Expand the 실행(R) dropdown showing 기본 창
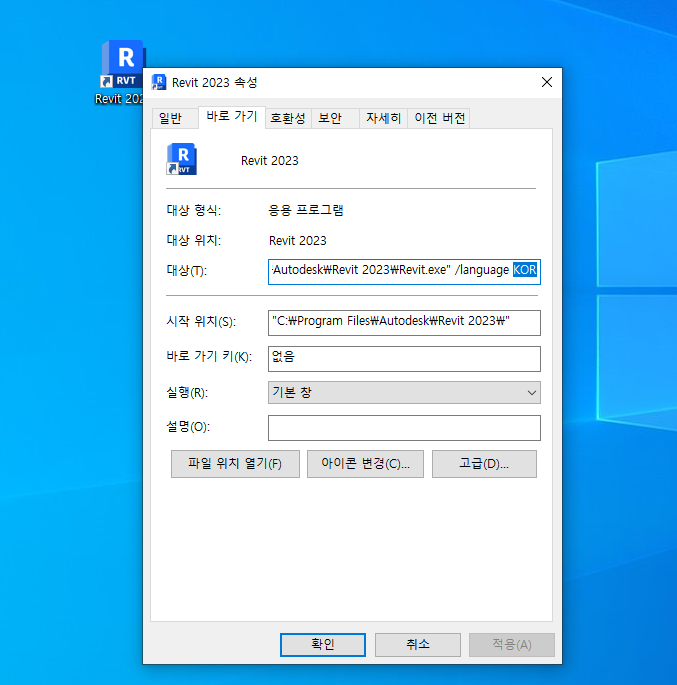Viewport: 677px width, 685px height. click(404, 392)
